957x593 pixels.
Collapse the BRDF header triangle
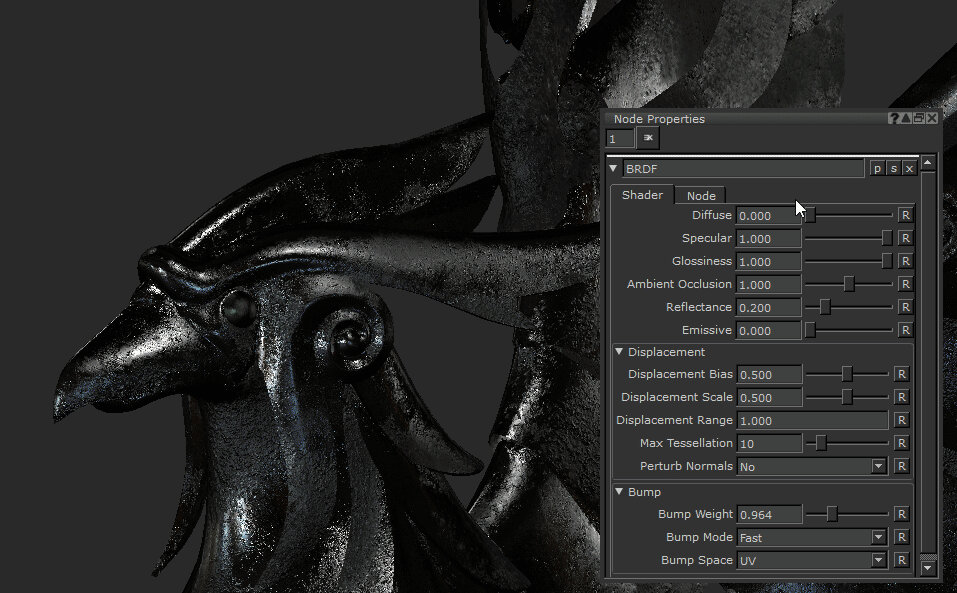[613, 168]
